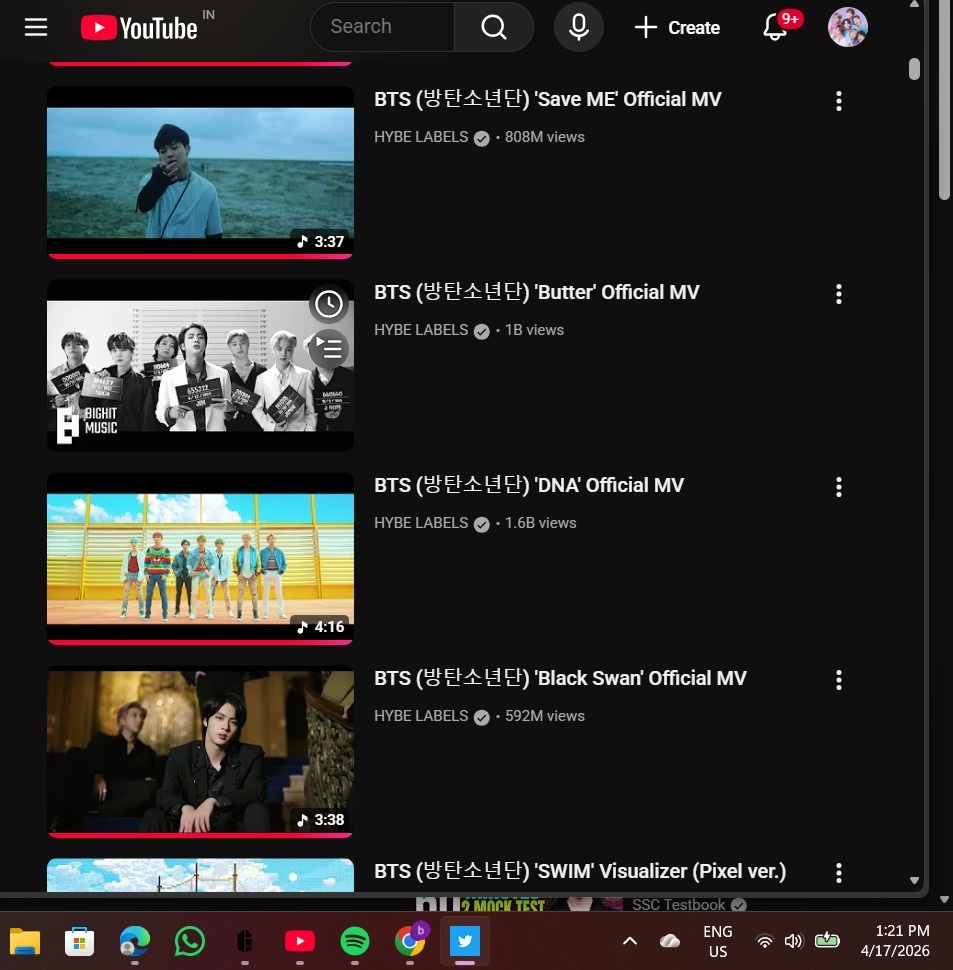Open clock and date 1:21 PM
This screenshot has height=970, width=953.
(x=895, y=941)
